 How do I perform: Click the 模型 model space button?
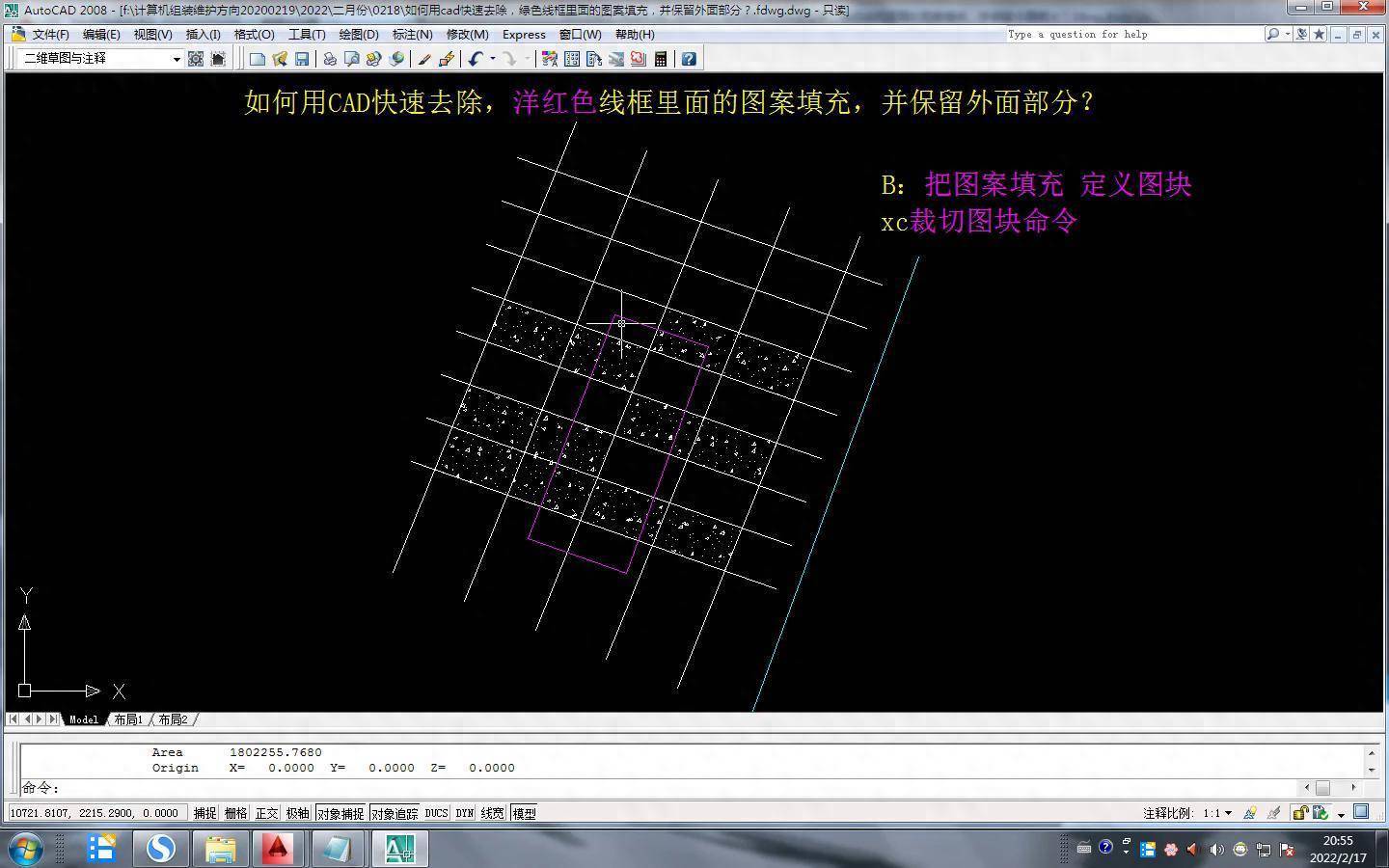click(525, 813)
